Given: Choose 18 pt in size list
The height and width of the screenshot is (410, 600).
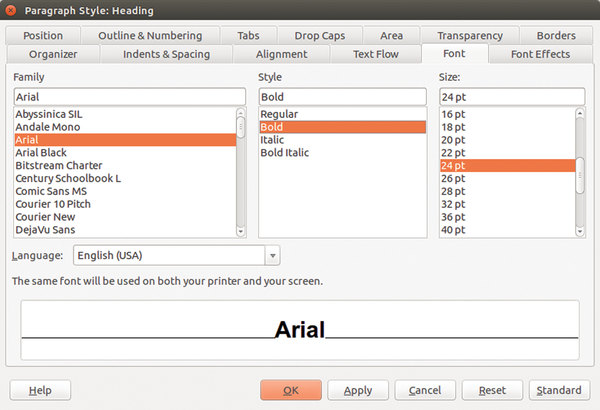Looking at the screenshot, I should [507, 127].
